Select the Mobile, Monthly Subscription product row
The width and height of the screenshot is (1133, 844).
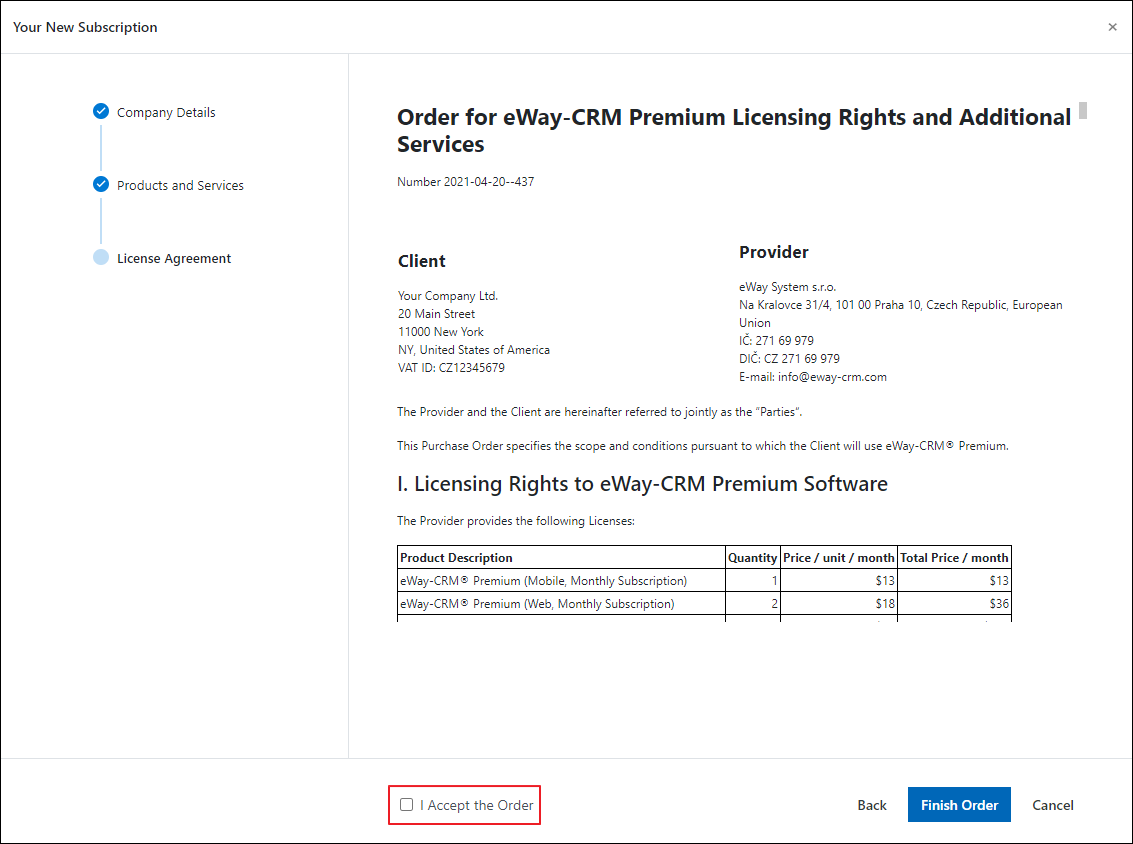tap(704, 580)
